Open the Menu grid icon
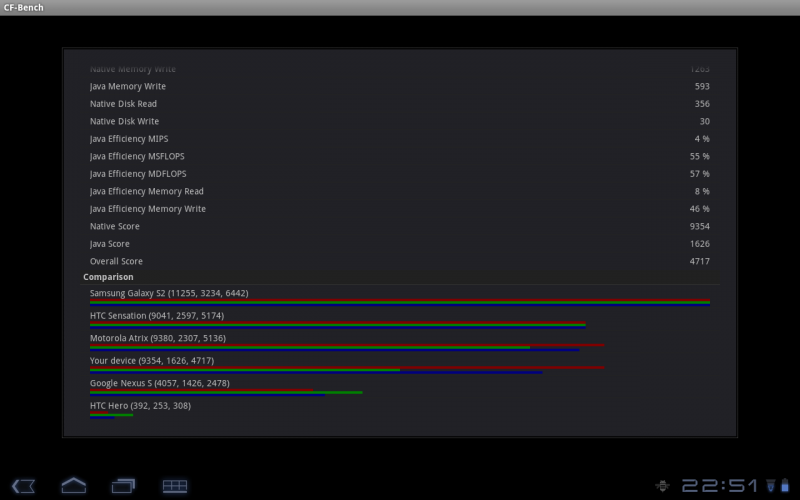This screenshot has height=500, width=800. click(x=175, y=485)
